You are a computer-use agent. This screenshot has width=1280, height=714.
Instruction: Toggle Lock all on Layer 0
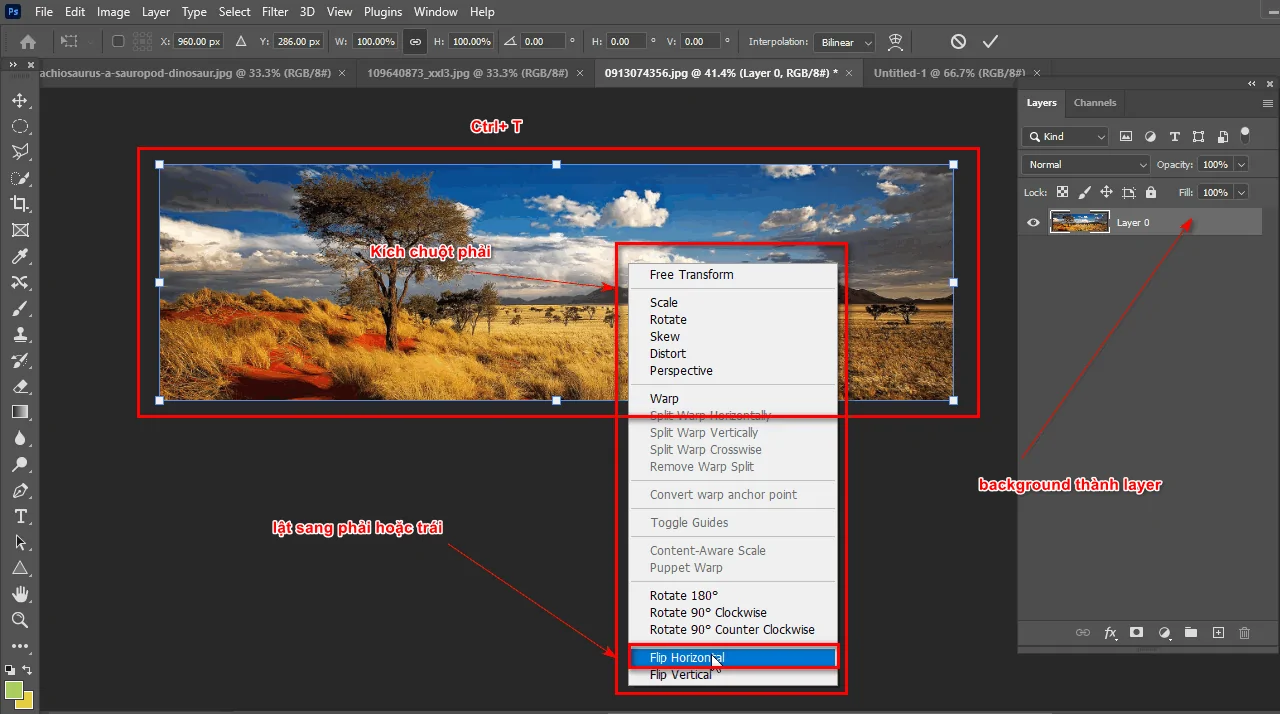[1150, 192]
